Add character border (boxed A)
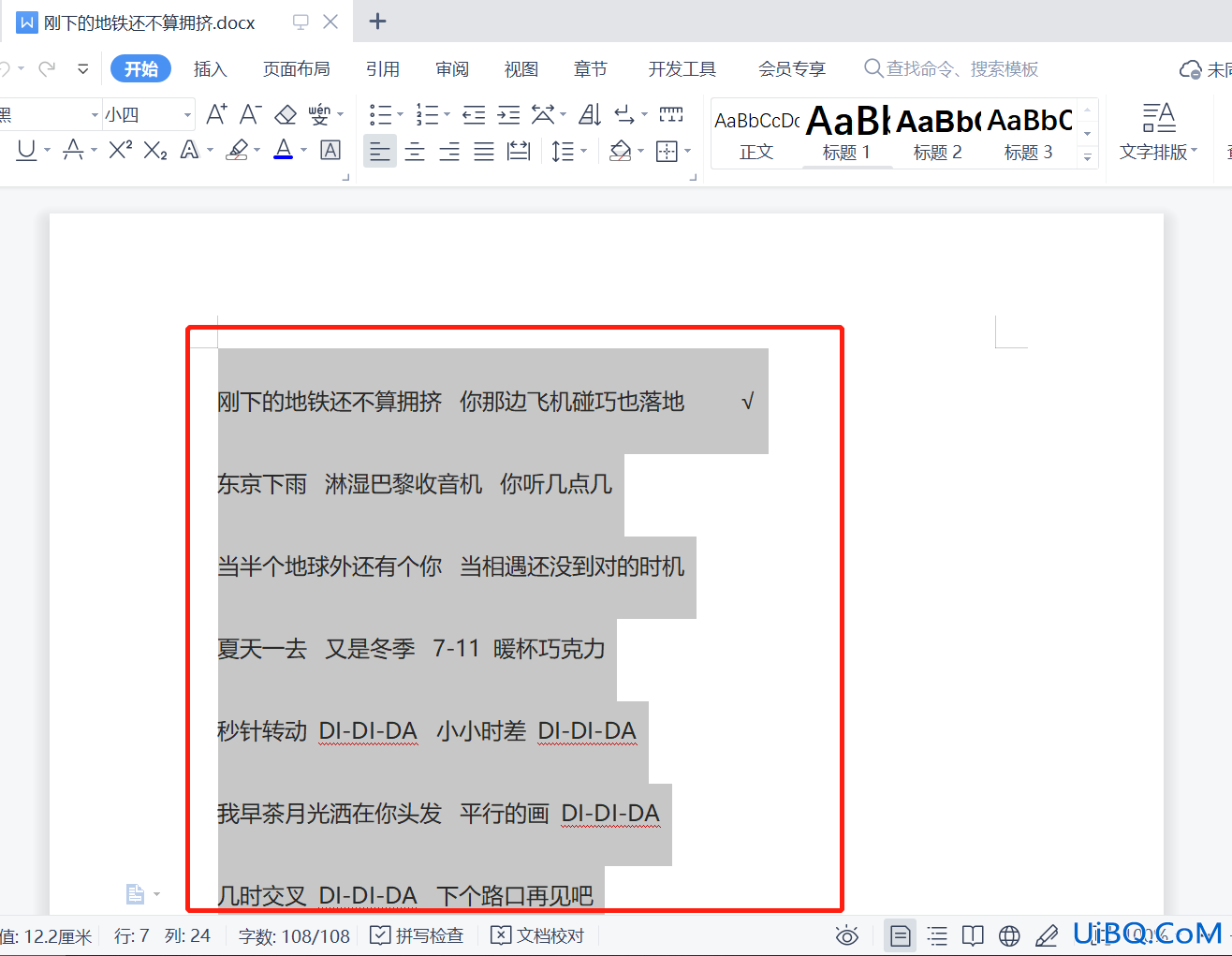Viewport: 1232px width, 956px height. [x=330, y=150]
